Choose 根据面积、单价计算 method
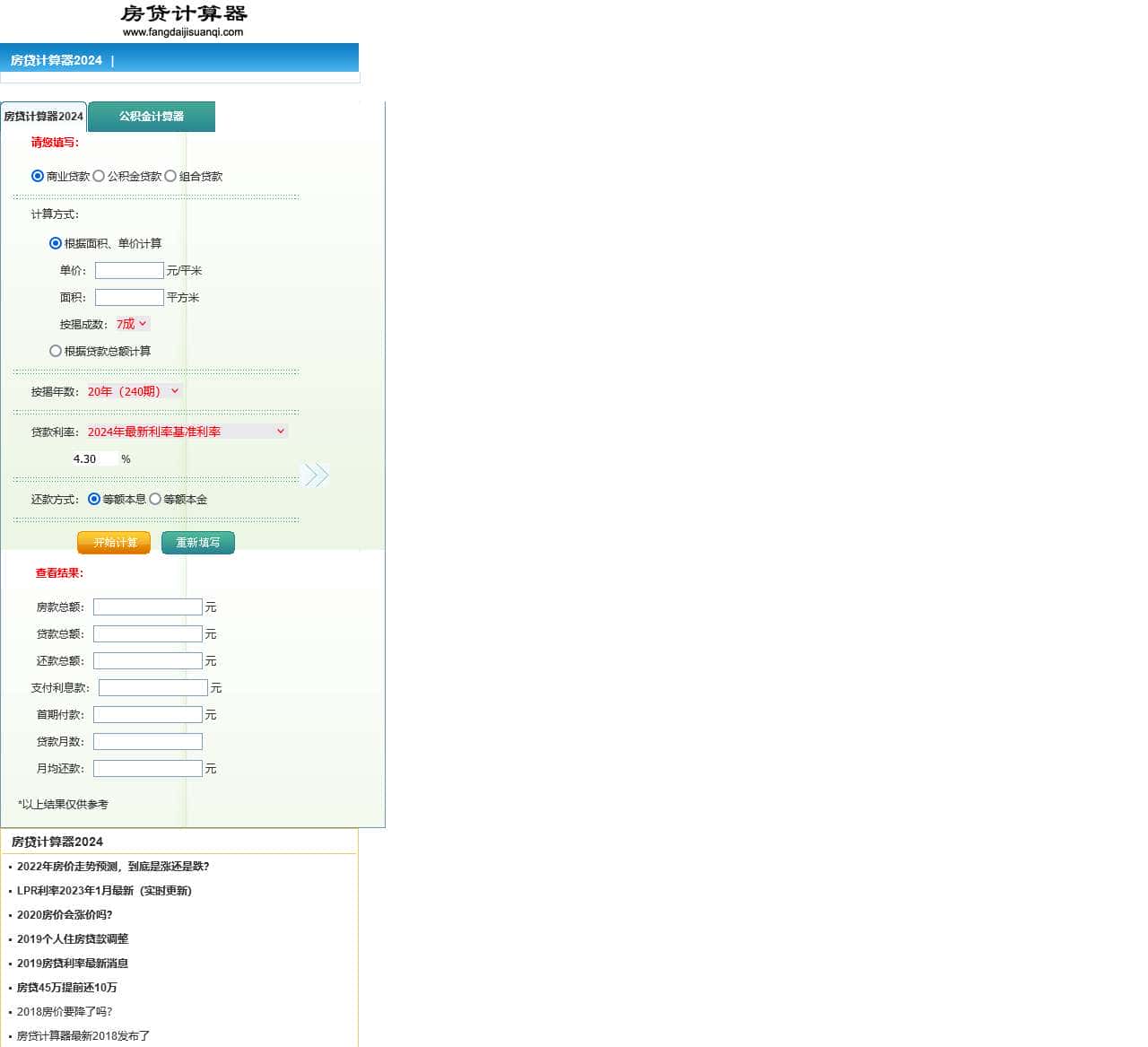The image size is (1148, 1047). [56, 243]
